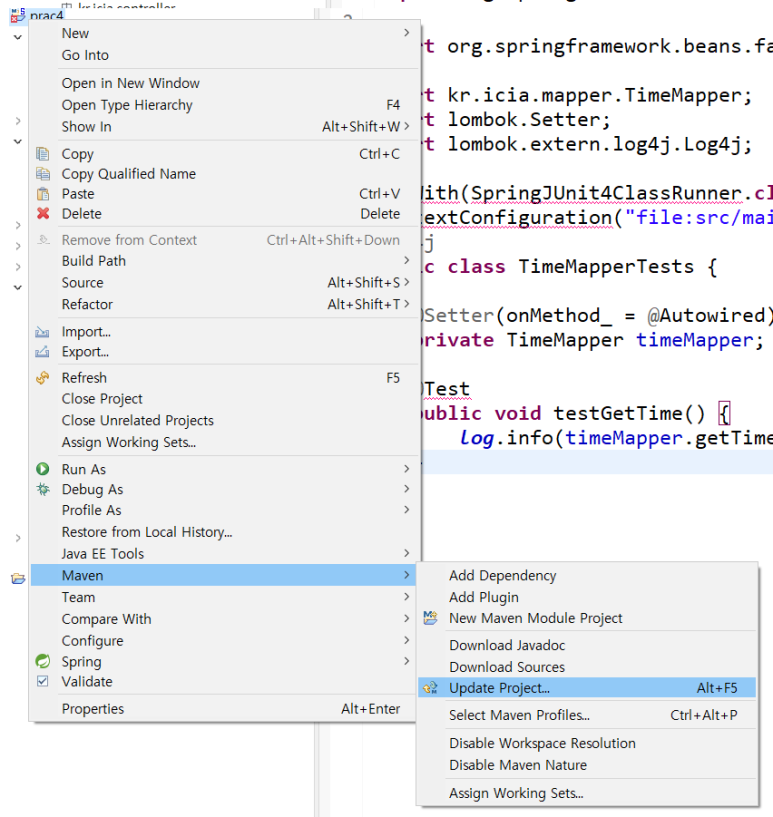773x817 pixels.
Task: Select Add Plugin in Maven submenu
Action: pos(587,597)
